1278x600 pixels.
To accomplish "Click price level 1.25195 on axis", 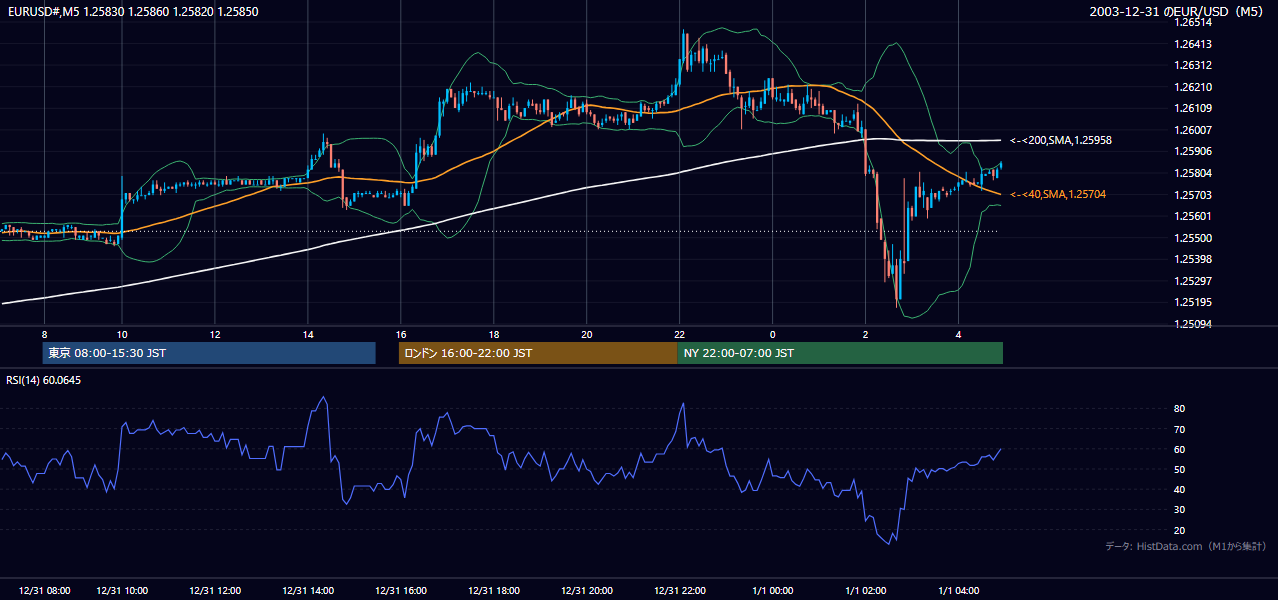I will tap(1193, 302).
